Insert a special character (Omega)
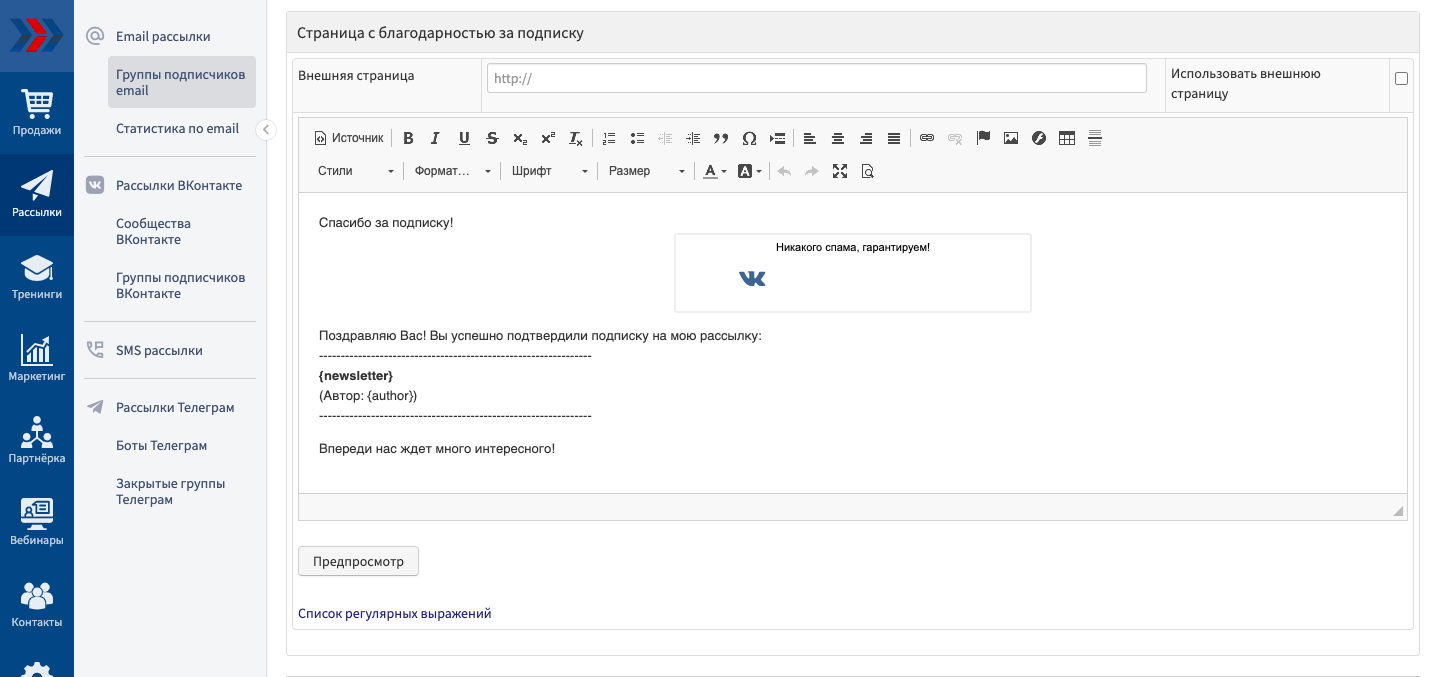This screenshot has width=1440, height=677. click(749, 138)
